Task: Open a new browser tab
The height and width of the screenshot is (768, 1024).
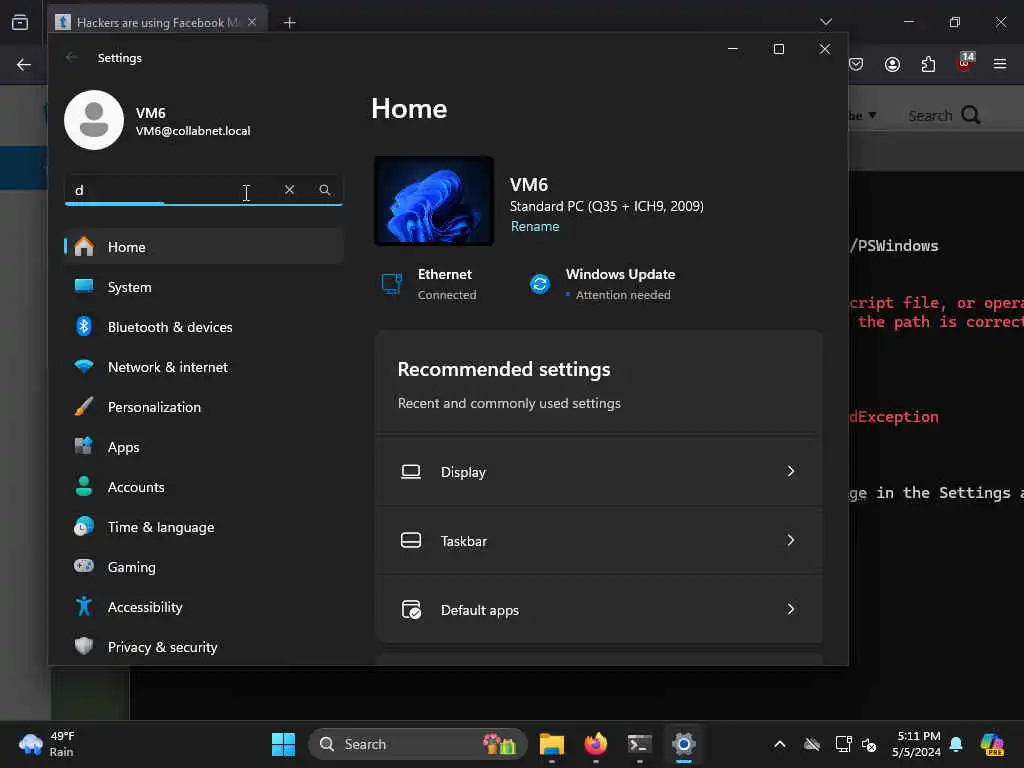Action: pyautogui.click(x=289, y=23)
